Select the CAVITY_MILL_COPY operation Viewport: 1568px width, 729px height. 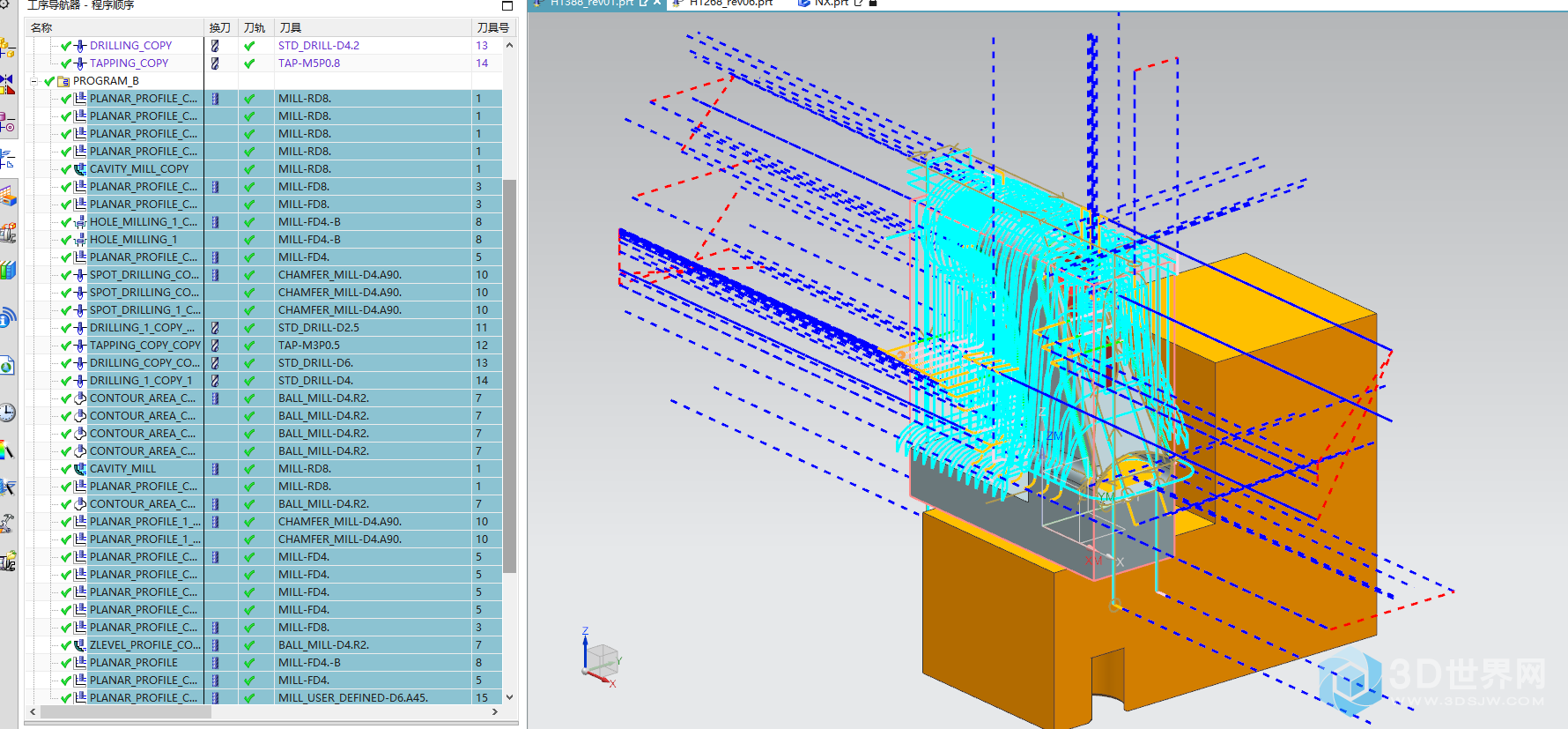(139, 168)
